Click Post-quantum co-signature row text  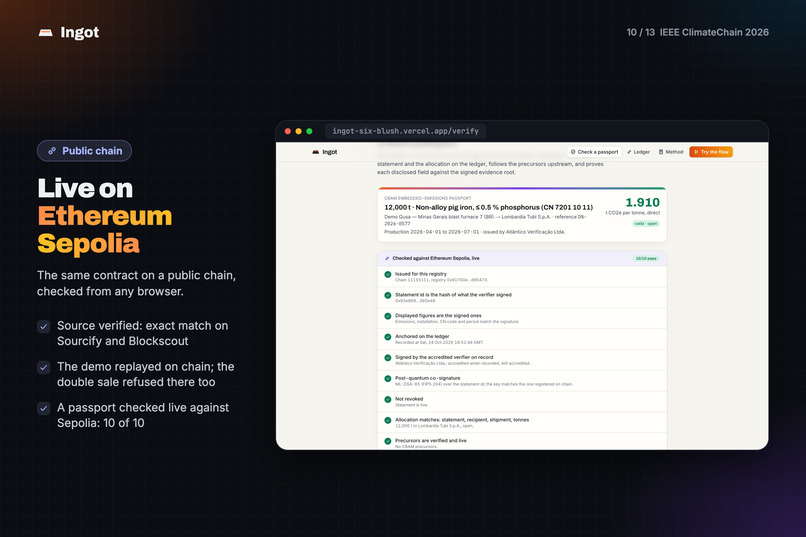[427, 378]
